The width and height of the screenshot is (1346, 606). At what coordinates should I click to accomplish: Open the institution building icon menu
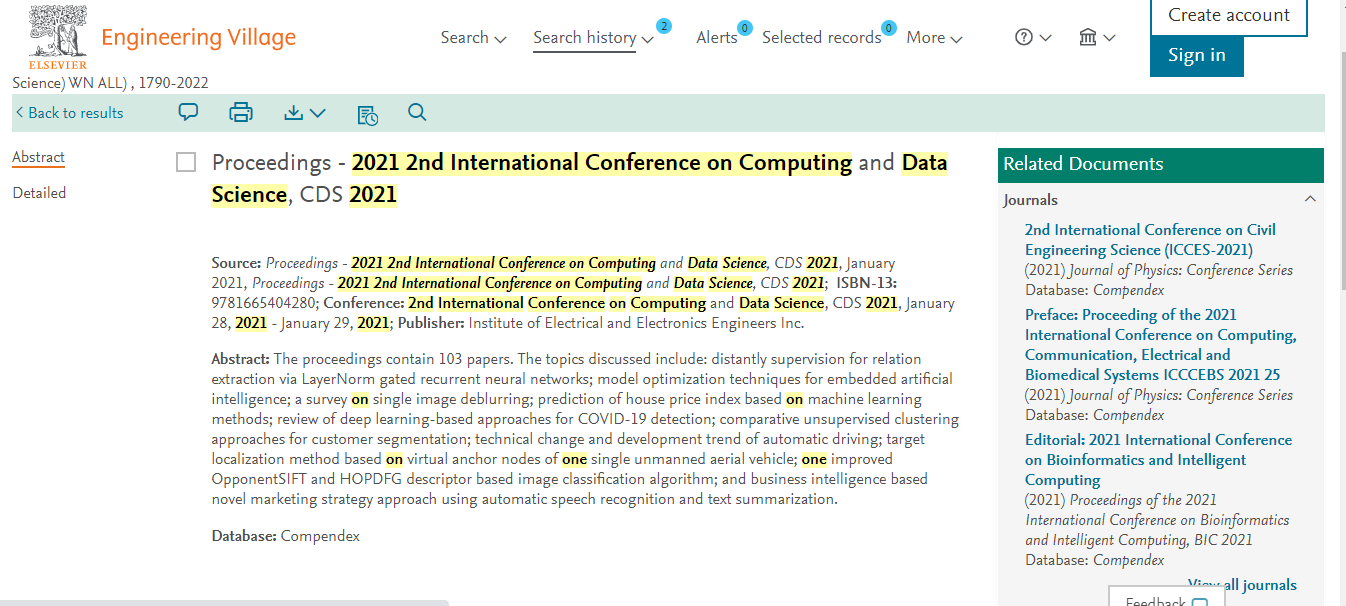coord(1097,38)
